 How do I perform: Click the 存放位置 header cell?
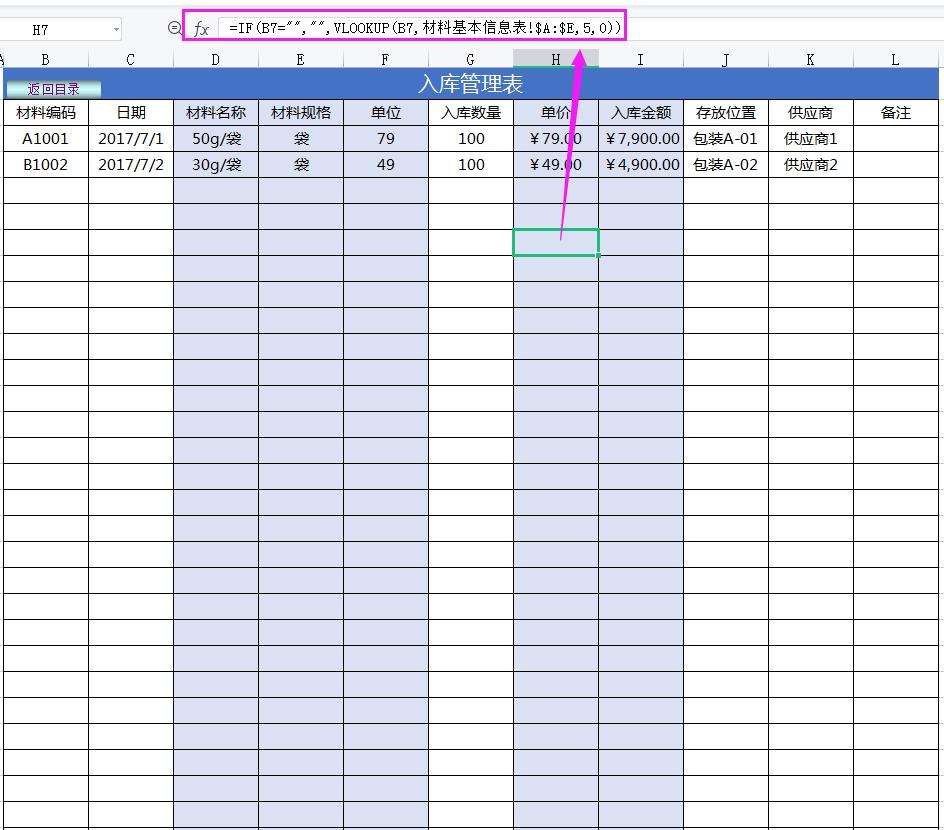pyautogui.click(x=725, y=113)
